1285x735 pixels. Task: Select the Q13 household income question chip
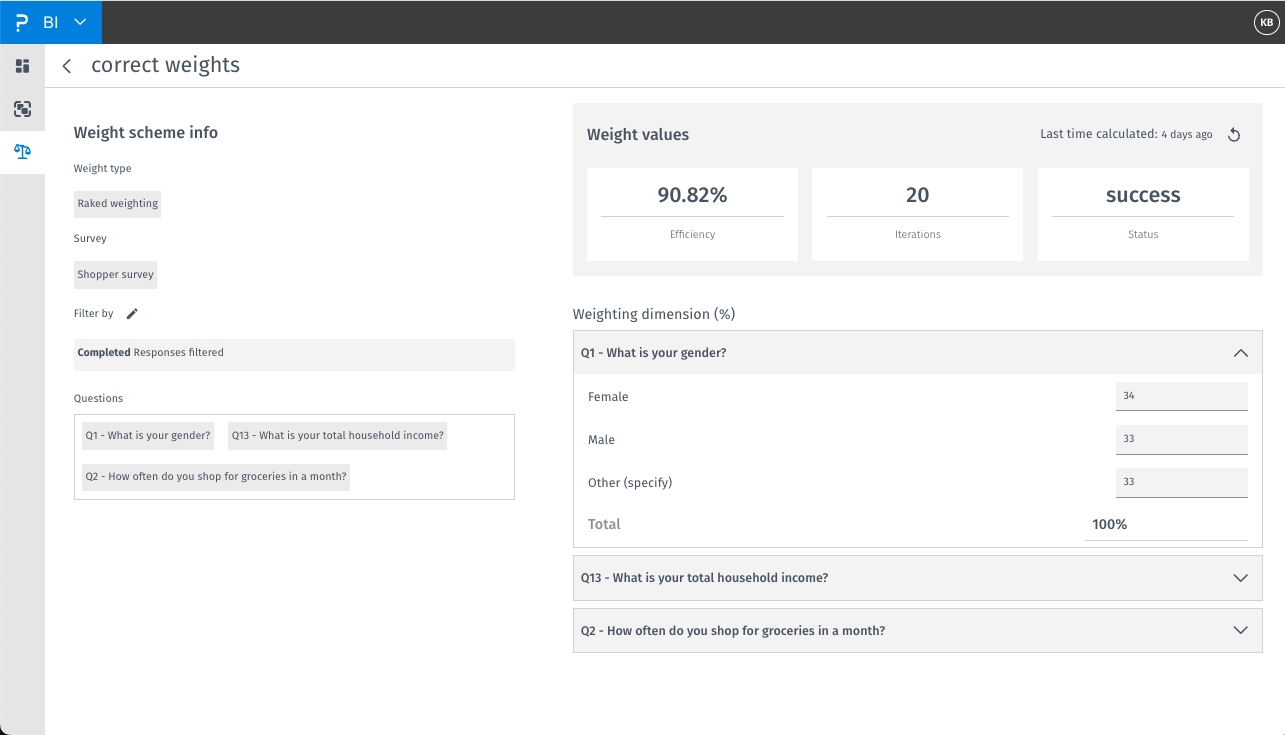pyautogui.click(x=337, y=435)
